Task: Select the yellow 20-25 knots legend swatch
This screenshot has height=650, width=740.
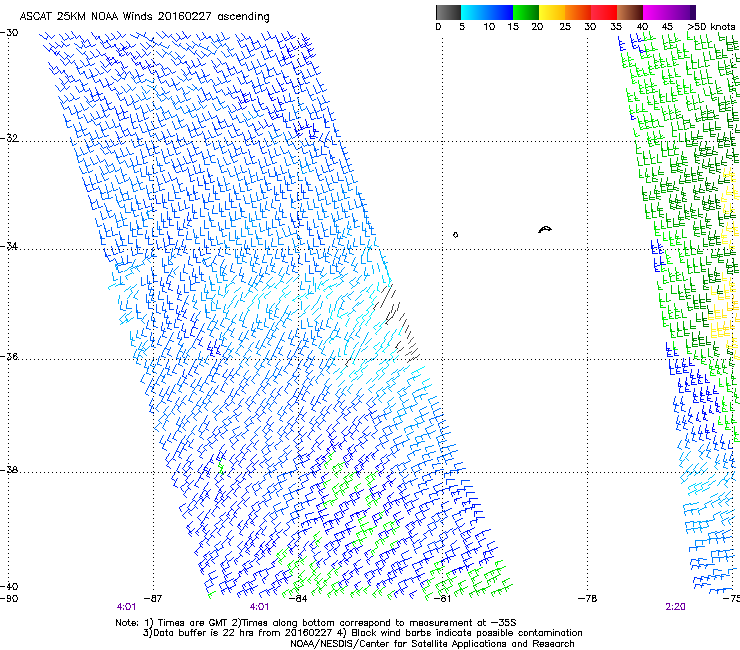Action: click(552, 12)
